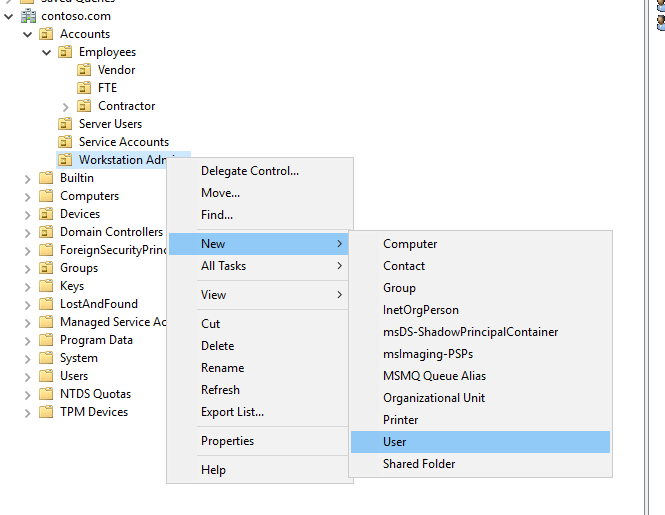Select the LostAndFound tree label

(x=99, y=304)
